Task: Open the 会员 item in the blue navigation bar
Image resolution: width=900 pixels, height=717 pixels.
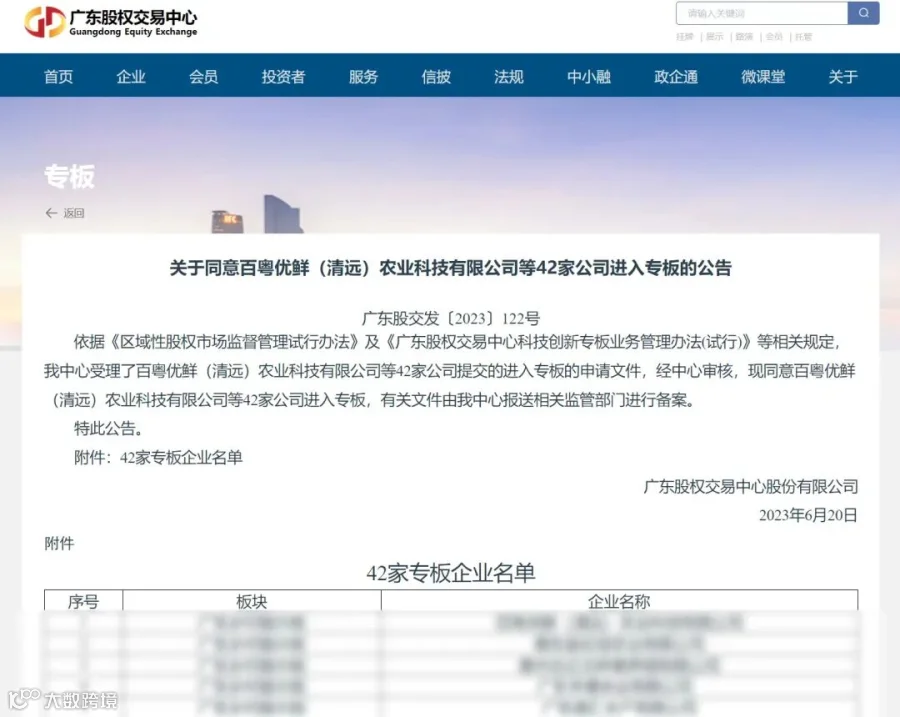Action: point(204,76)
